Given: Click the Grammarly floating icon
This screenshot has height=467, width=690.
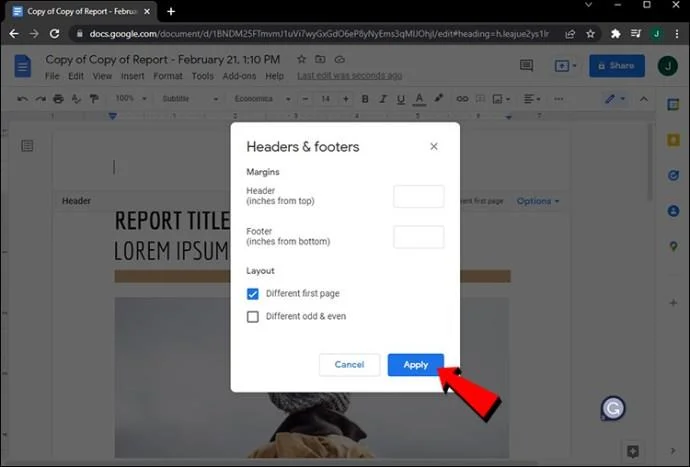Looking at the screenshot, I should pos(613,408).
